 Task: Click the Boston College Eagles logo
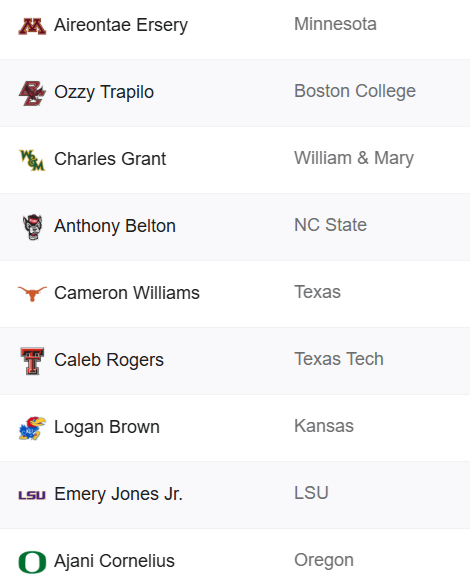(32, 93)
